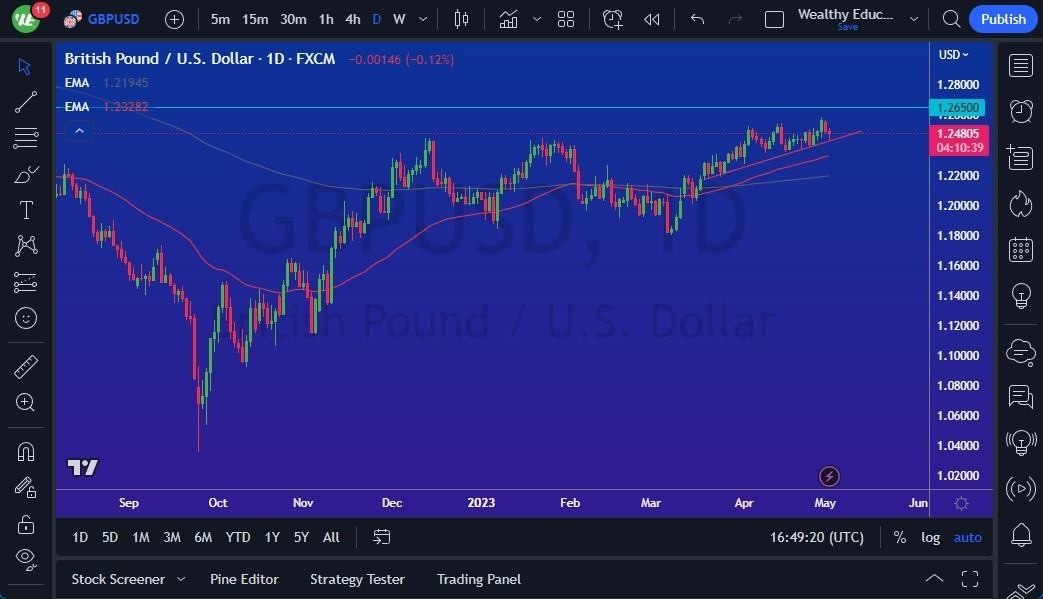Toggle logarithmic scale with the log button
This screenshot has width=1043, height=599.
[x=930, y=537]
